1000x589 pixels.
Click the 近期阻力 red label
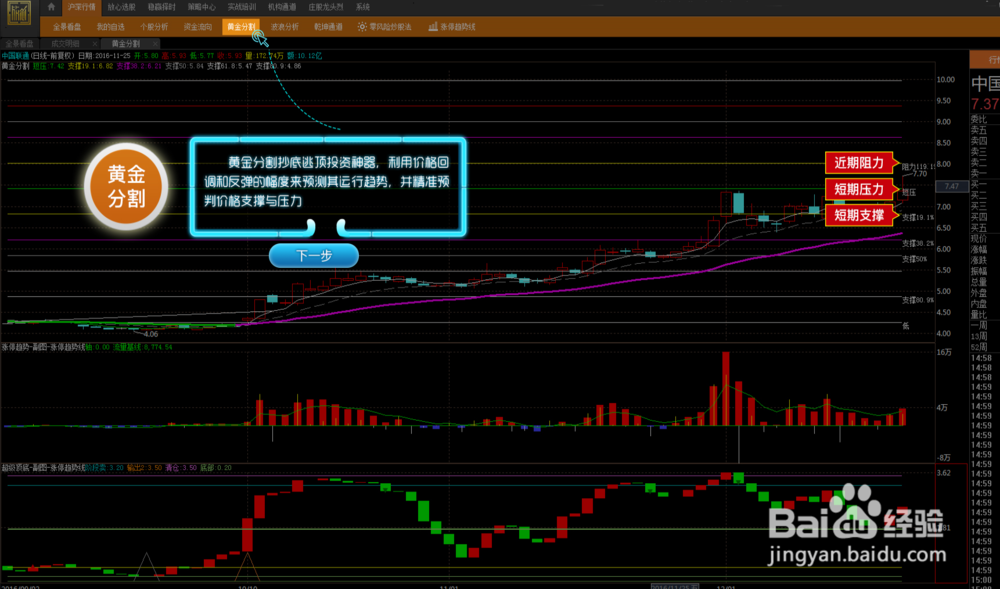pos(862,163)
